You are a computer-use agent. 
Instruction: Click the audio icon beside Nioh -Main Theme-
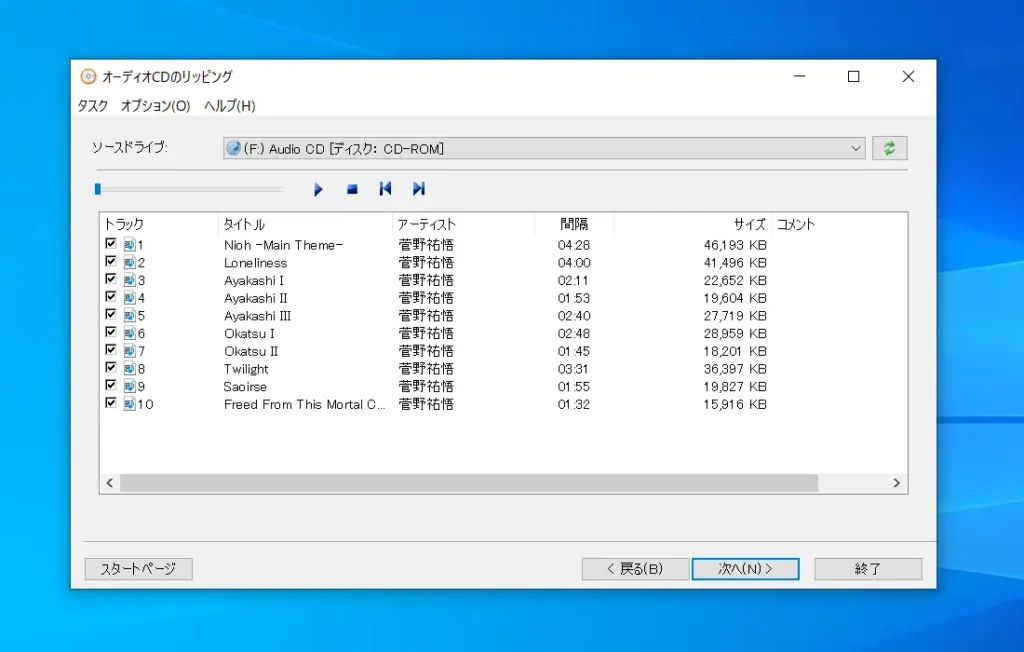129,242
